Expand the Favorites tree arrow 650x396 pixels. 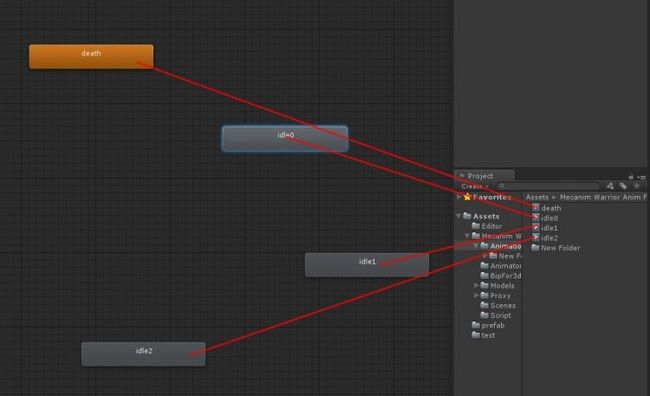click(458, 197)
